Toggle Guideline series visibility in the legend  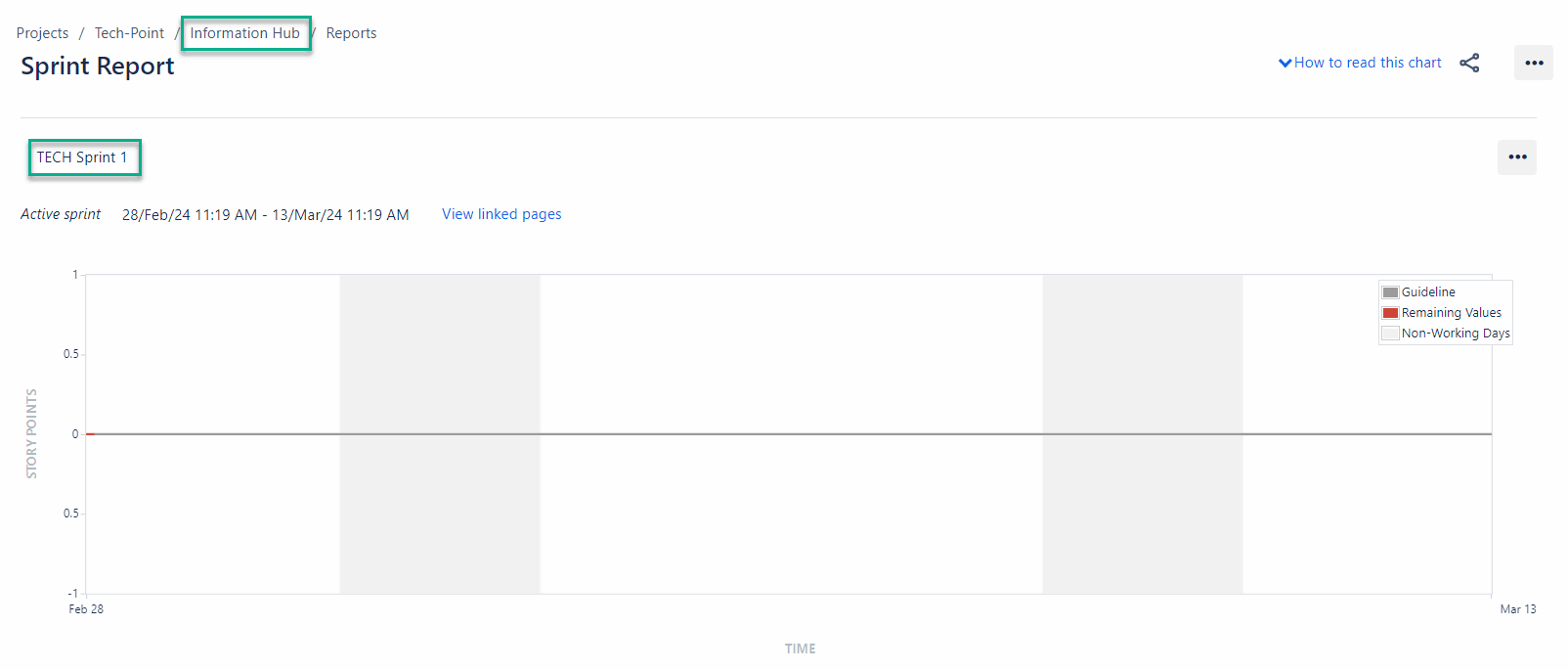pos(1427,291)
